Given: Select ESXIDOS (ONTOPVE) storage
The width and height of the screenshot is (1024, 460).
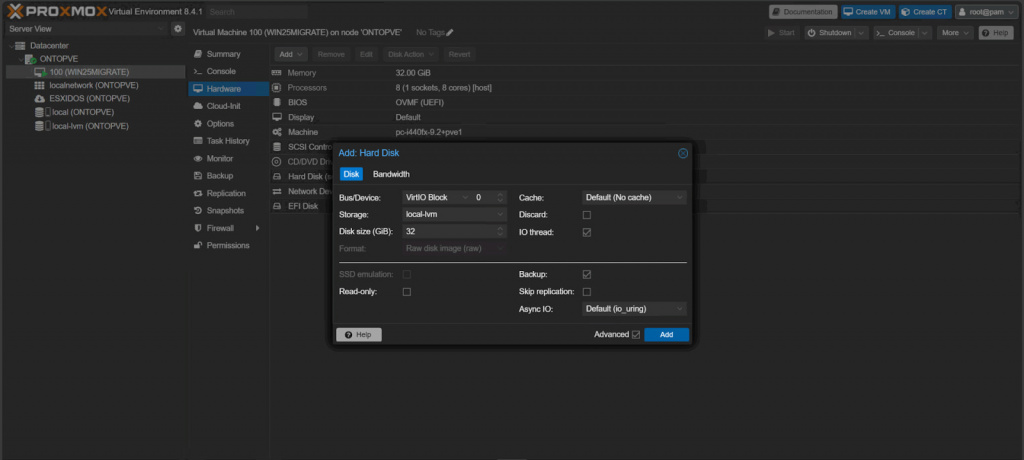Looking at the screenshot, I should click(x=89, y=99).
